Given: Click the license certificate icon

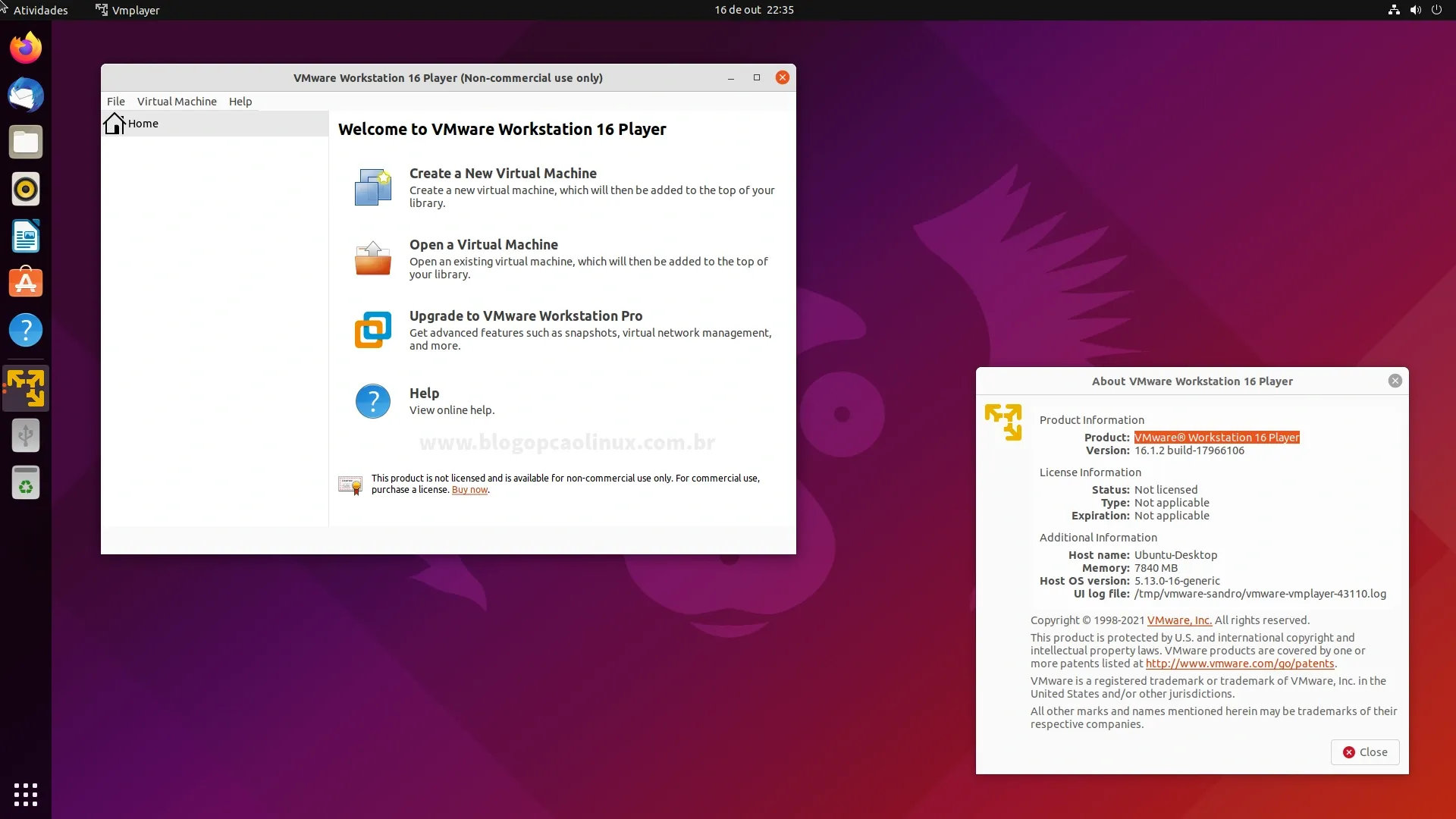Looking at the screenshot, I should coord(350,485).
